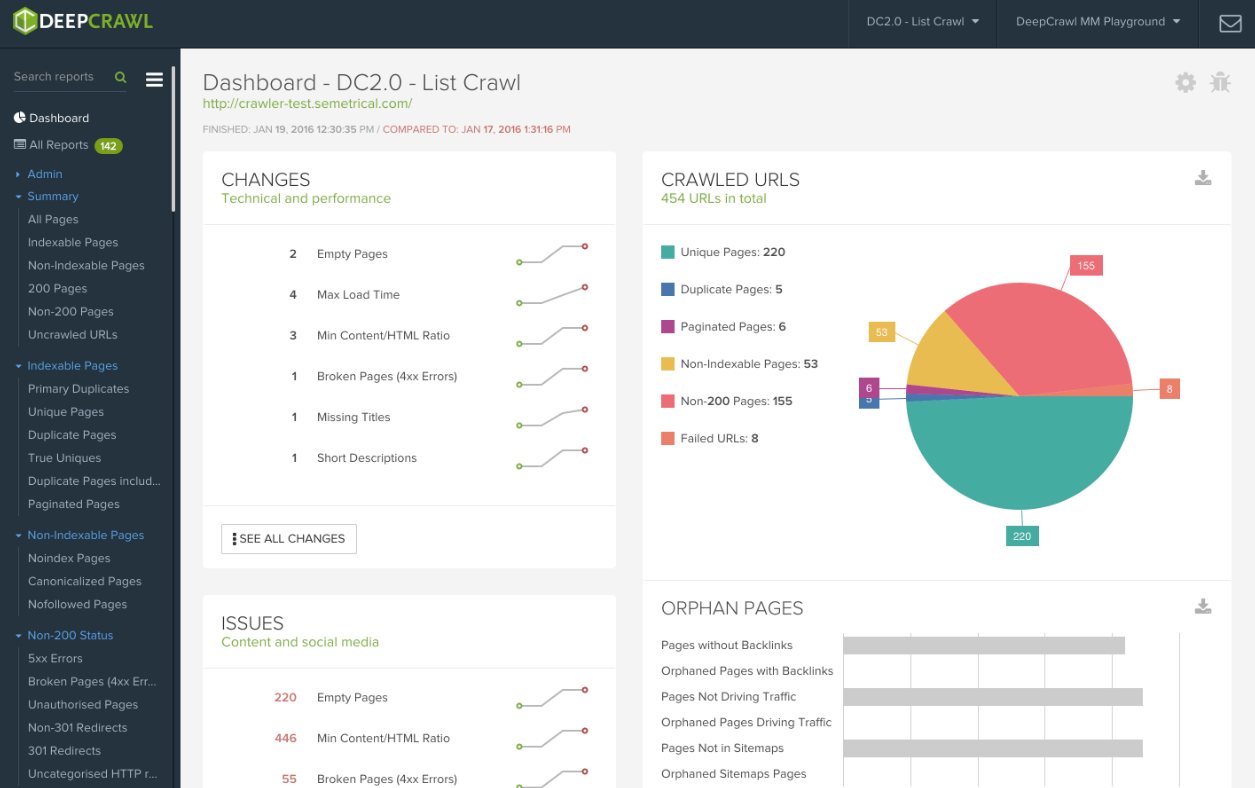Click the teal Unique Pages legend swatch
The image size is (1255, 788).
668,253
